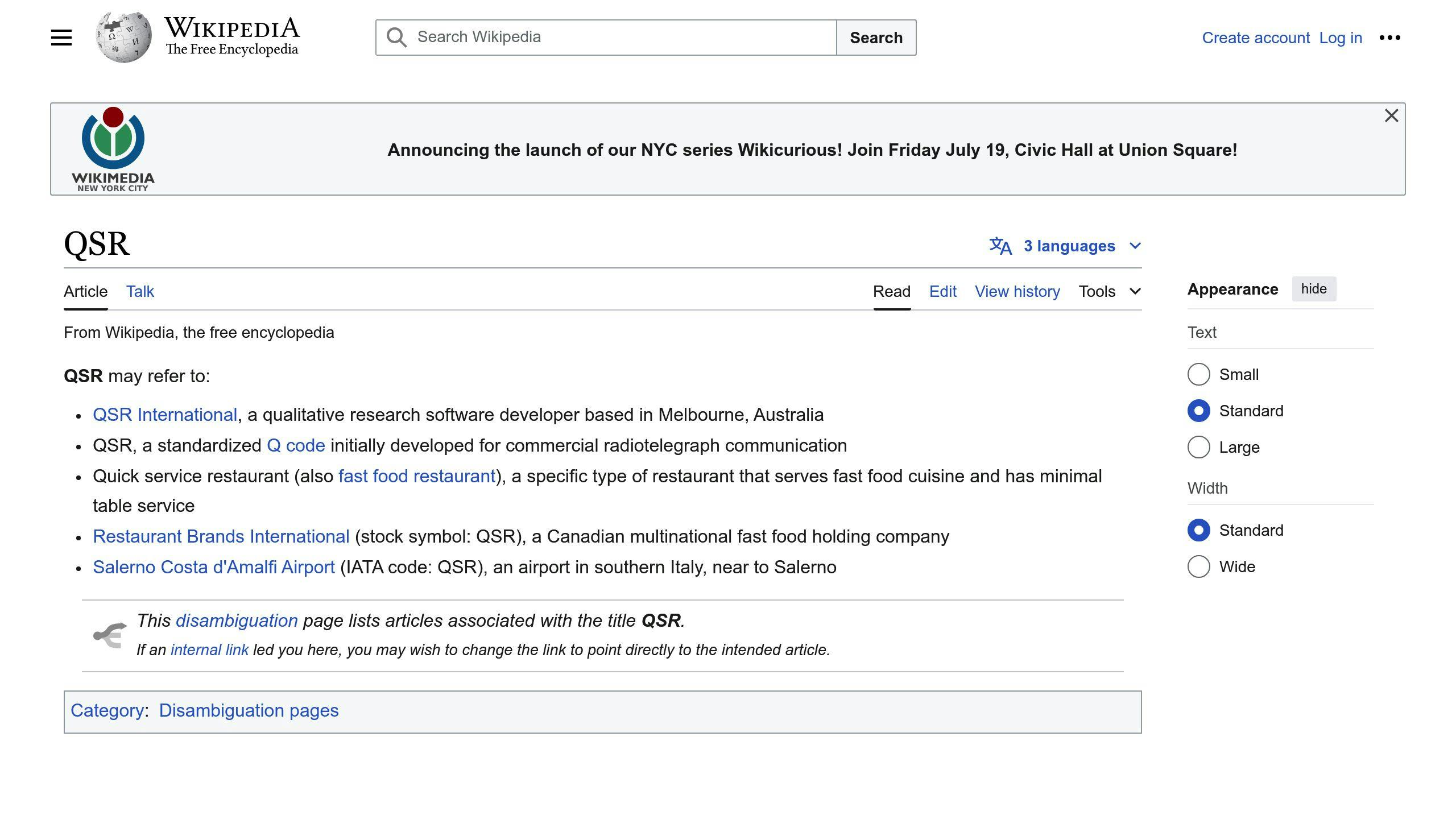
Task: Open the Q code link
Action: click(296, 445)
